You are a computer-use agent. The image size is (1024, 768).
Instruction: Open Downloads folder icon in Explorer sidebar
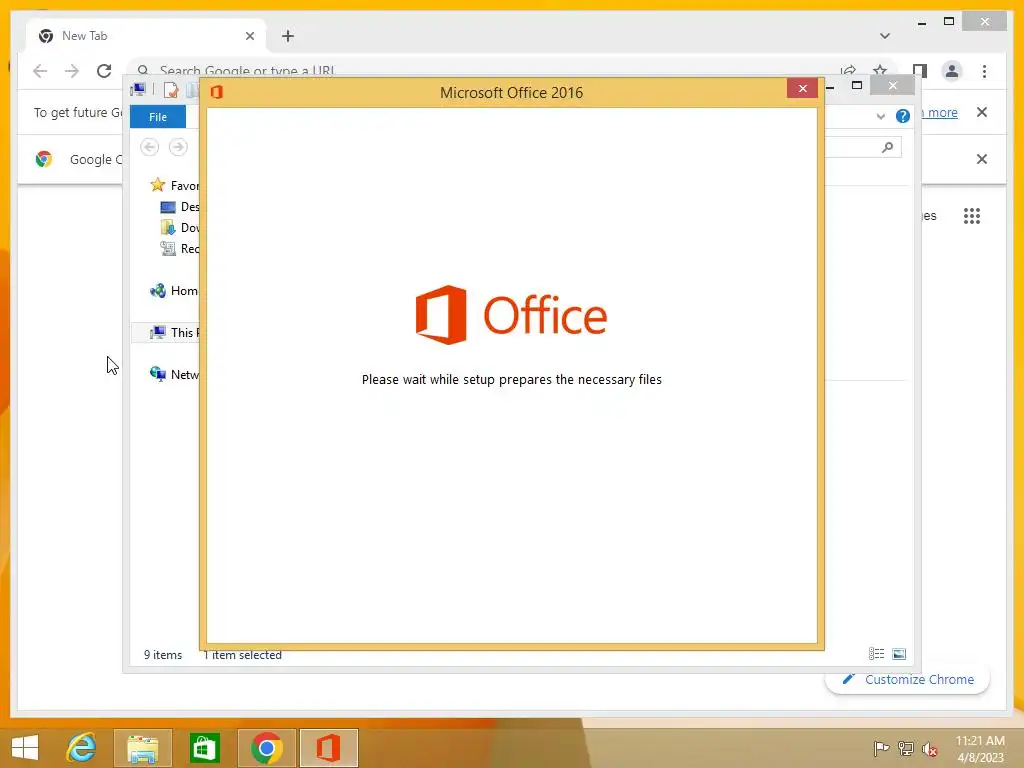pos(168,227)
